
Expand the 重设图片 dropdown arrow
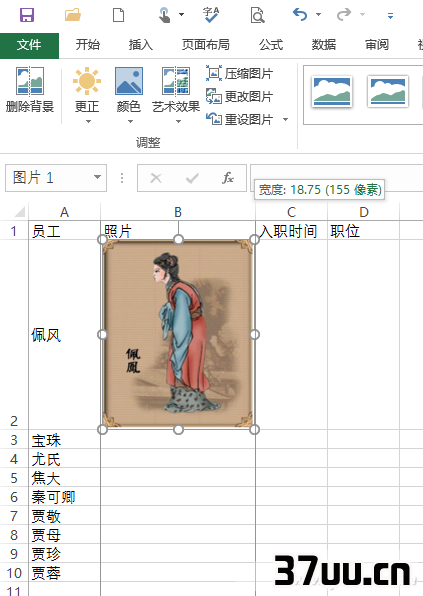(x=285, y=120)
